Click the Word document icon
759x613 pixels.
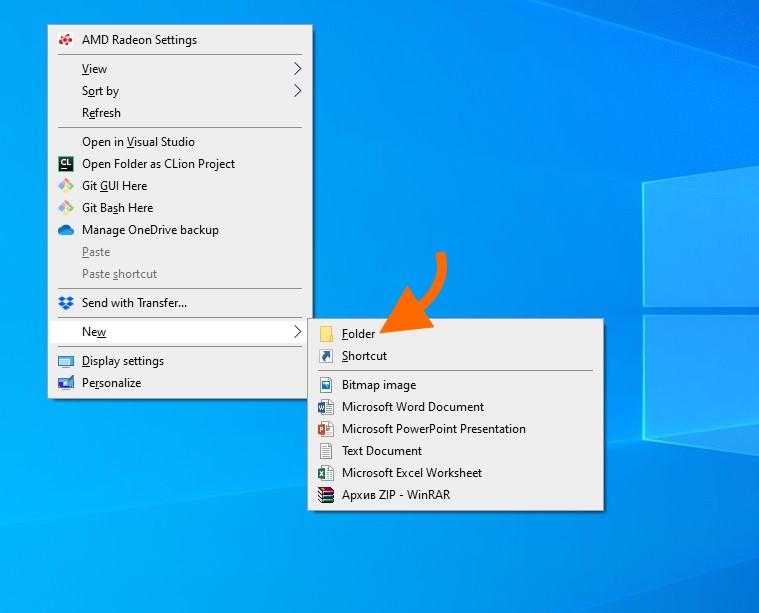click(x=325, y=407)
